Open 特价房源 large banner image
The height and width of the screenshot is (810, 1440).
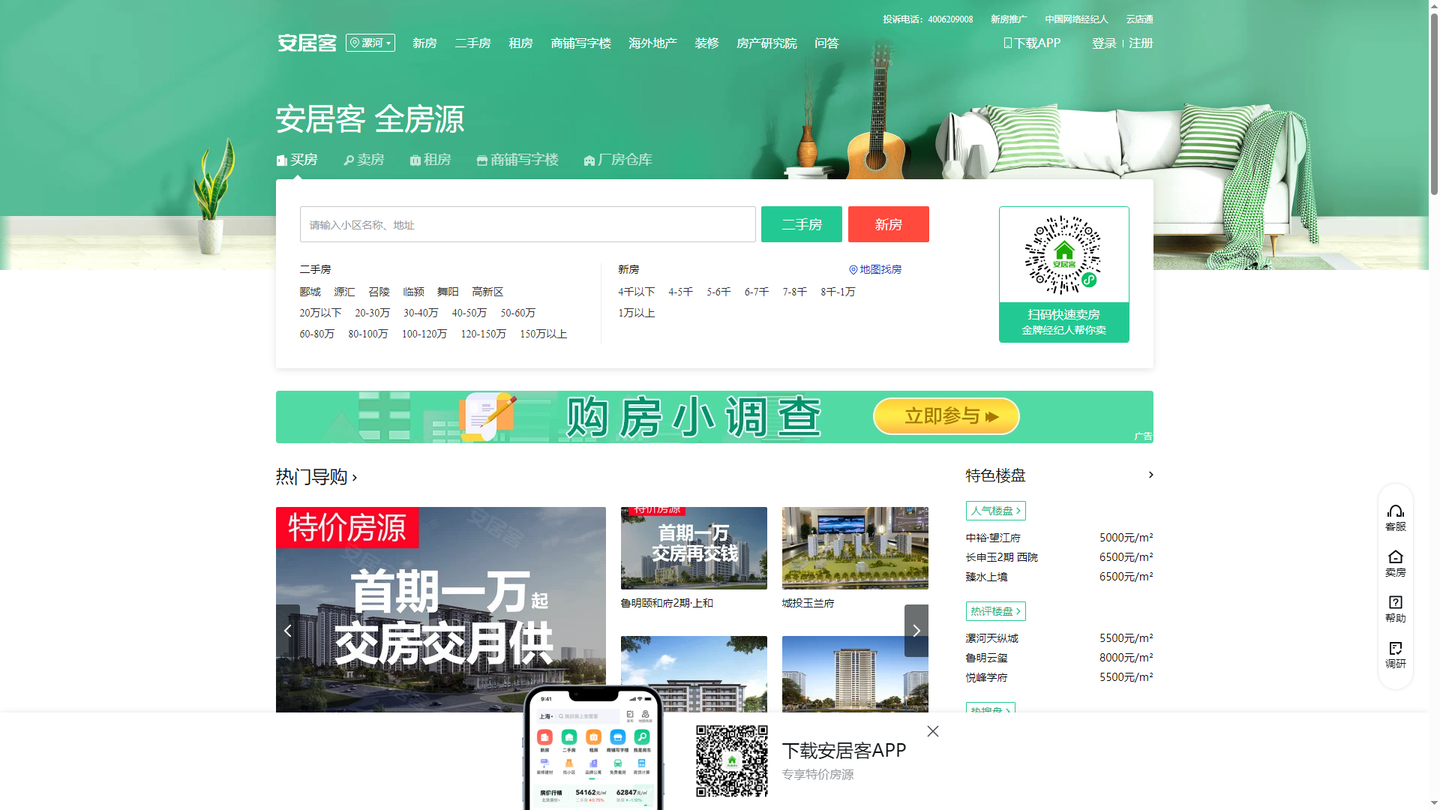441,610
